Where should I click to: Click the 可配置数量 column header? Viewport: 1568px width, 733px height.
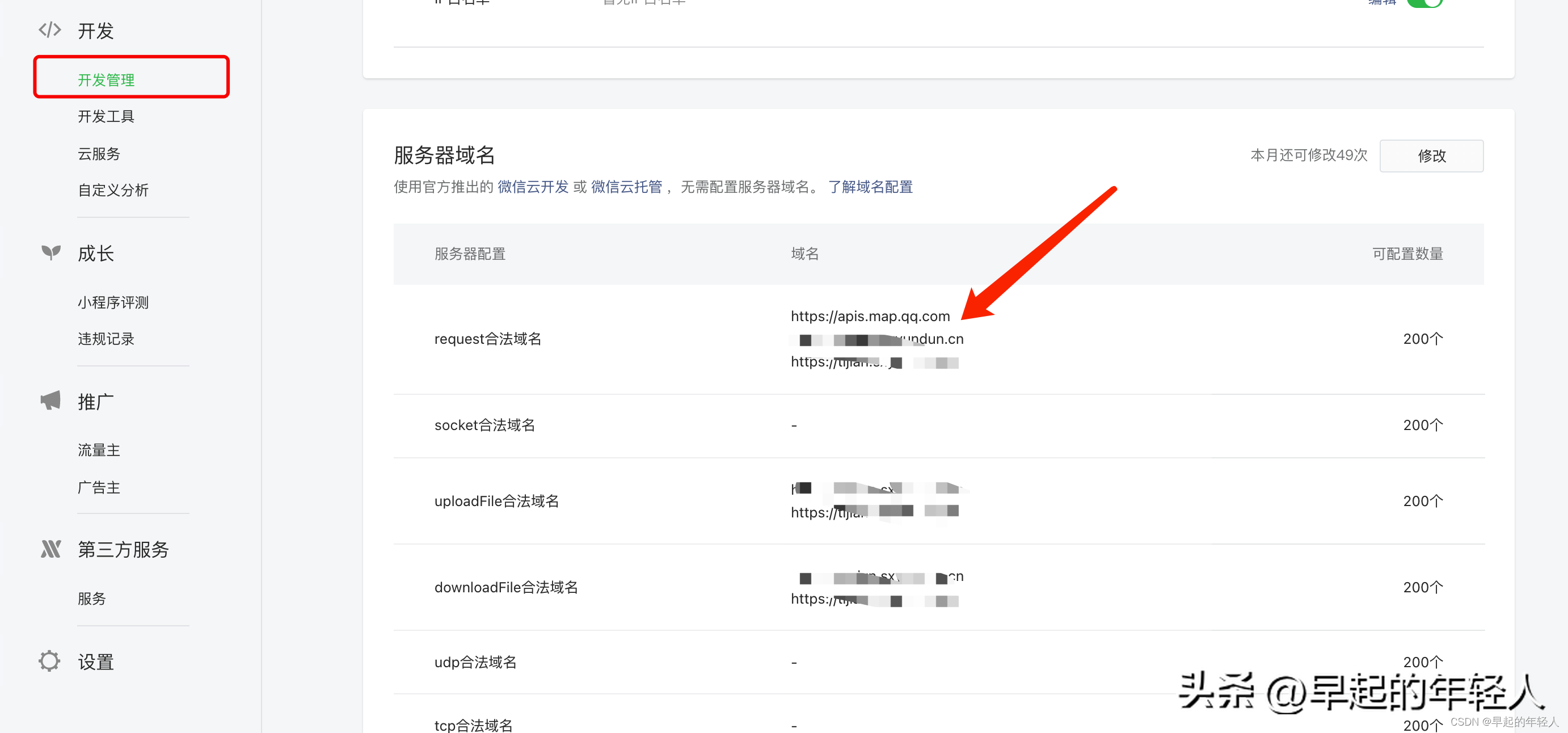pos(1407,254)
